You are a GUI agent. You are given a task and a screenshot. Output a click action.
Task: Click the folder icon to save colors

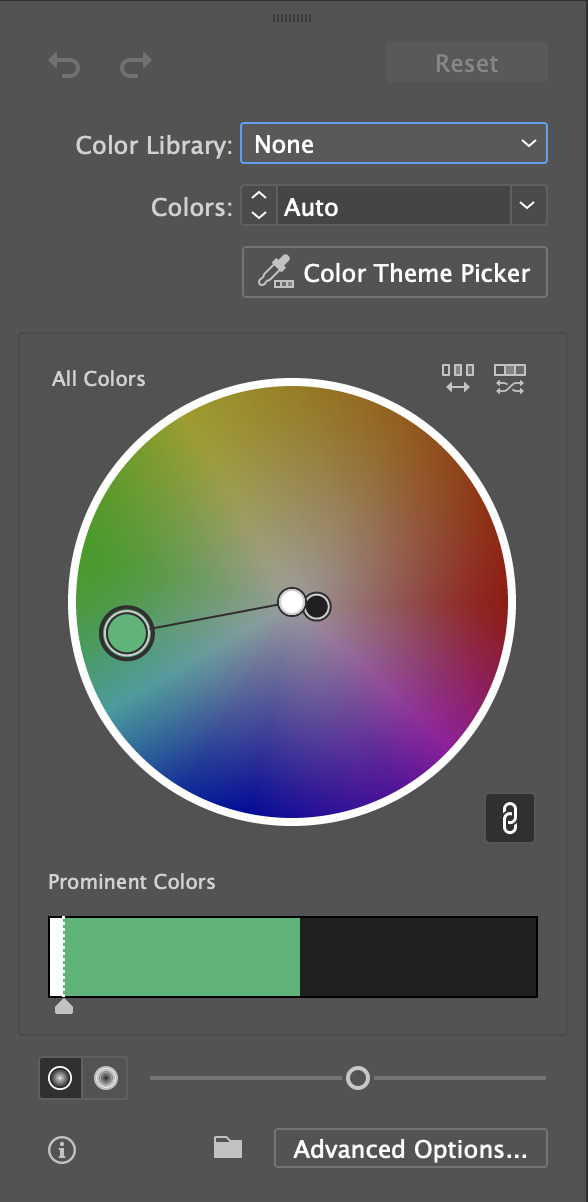point(228,1147)
